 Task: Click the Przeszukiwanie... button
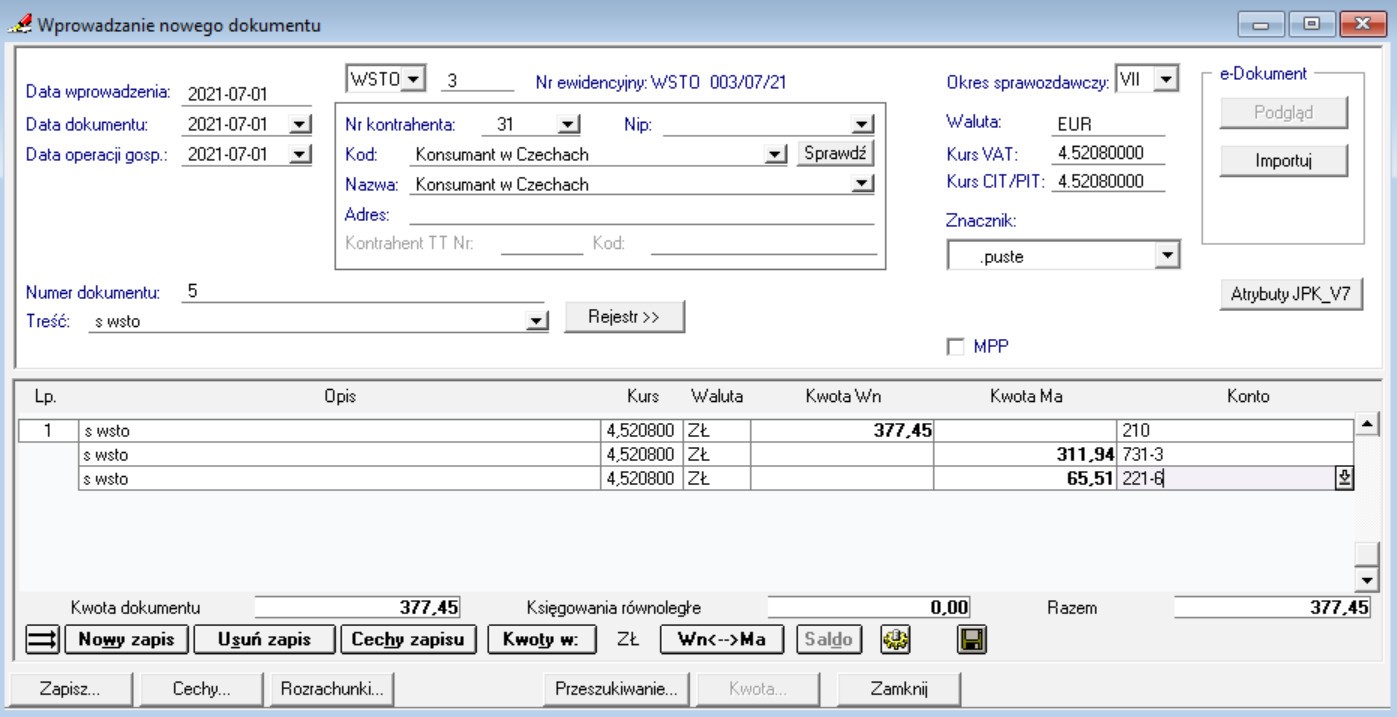(x=616, y=689)
